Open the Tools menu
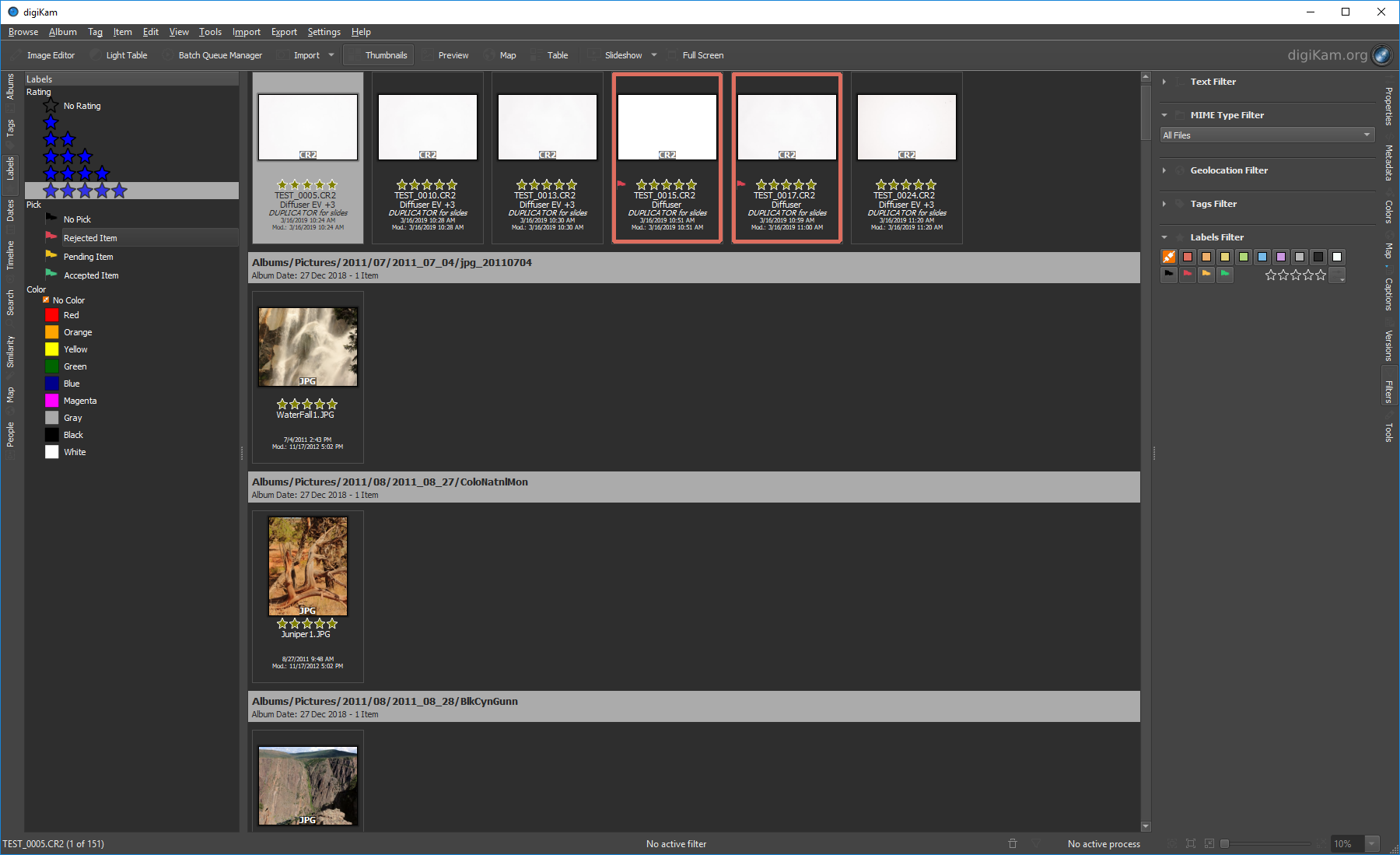1400x855 pixels. [x=210, y=32]
